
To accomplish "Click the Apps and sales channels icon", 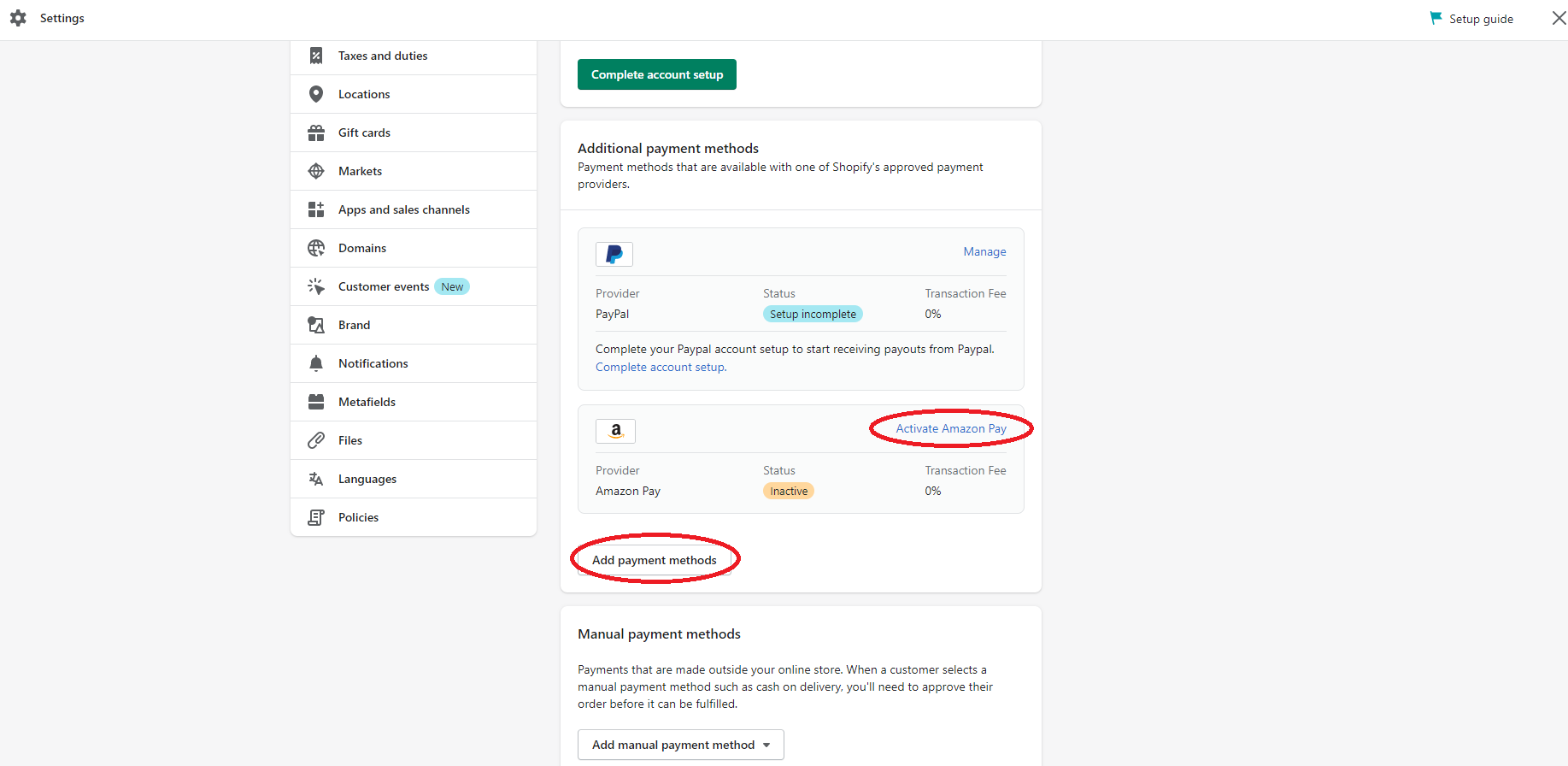I will [x=316, y=209].
